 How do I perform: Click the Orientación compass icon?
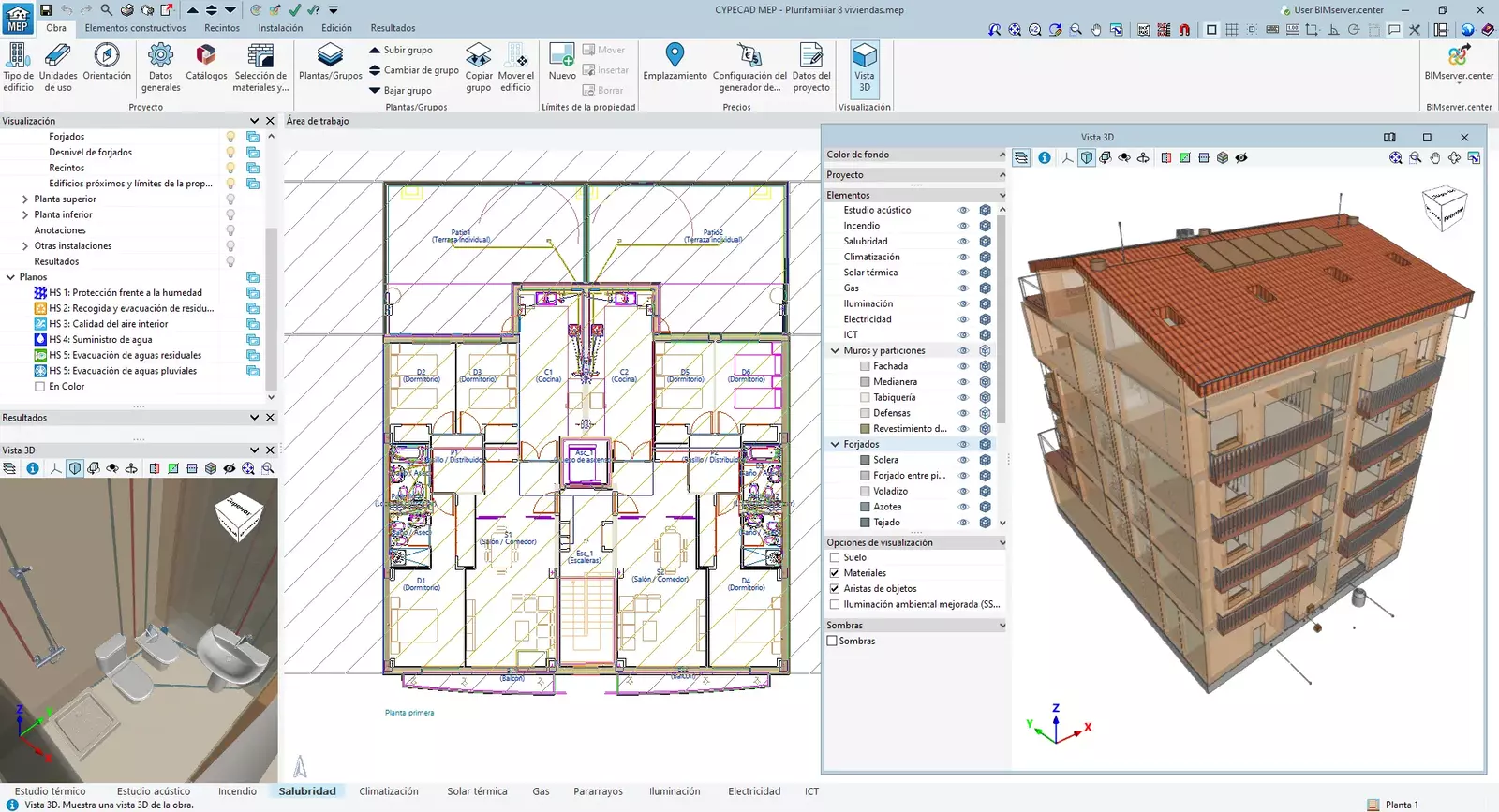tap(107, 56)
